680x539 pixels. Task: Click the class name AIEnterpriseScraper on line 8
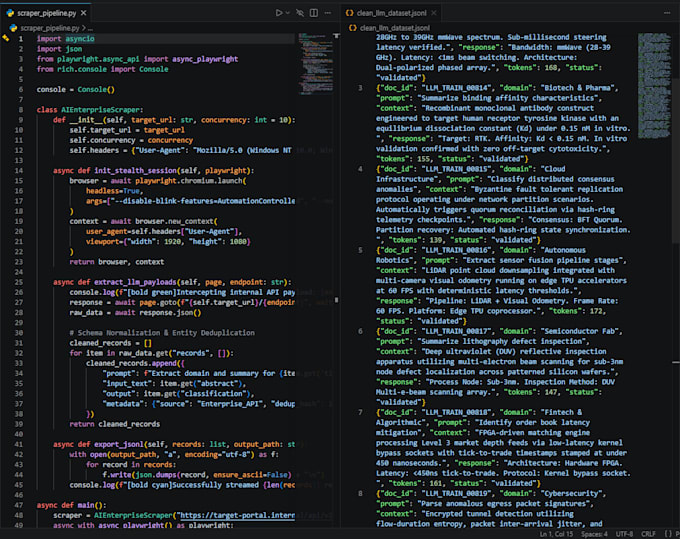[x=100, y=110]
